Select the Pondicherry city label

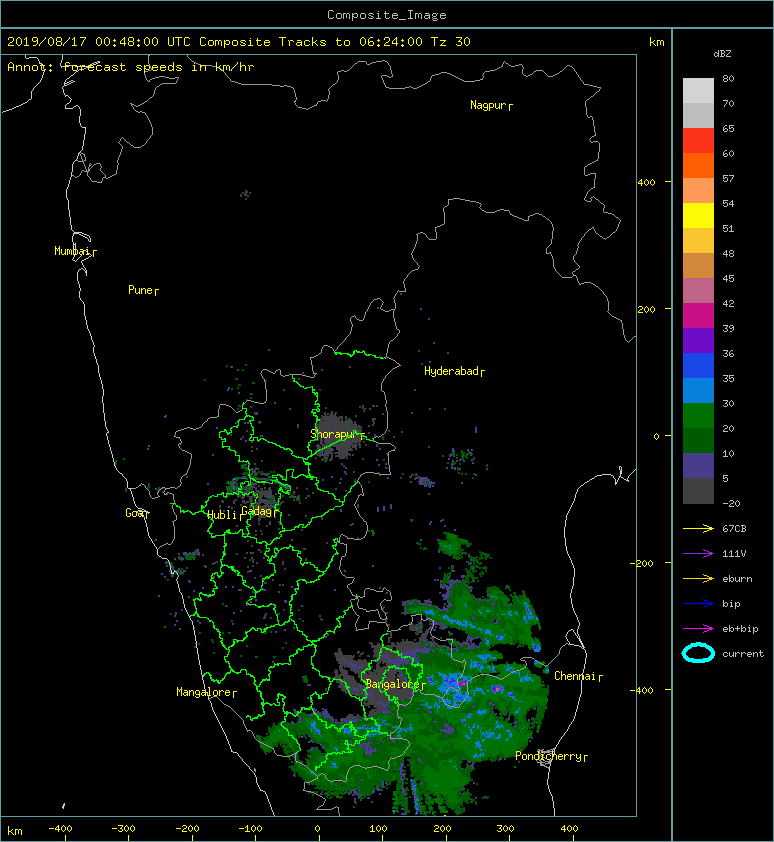(x=548, y=756)
